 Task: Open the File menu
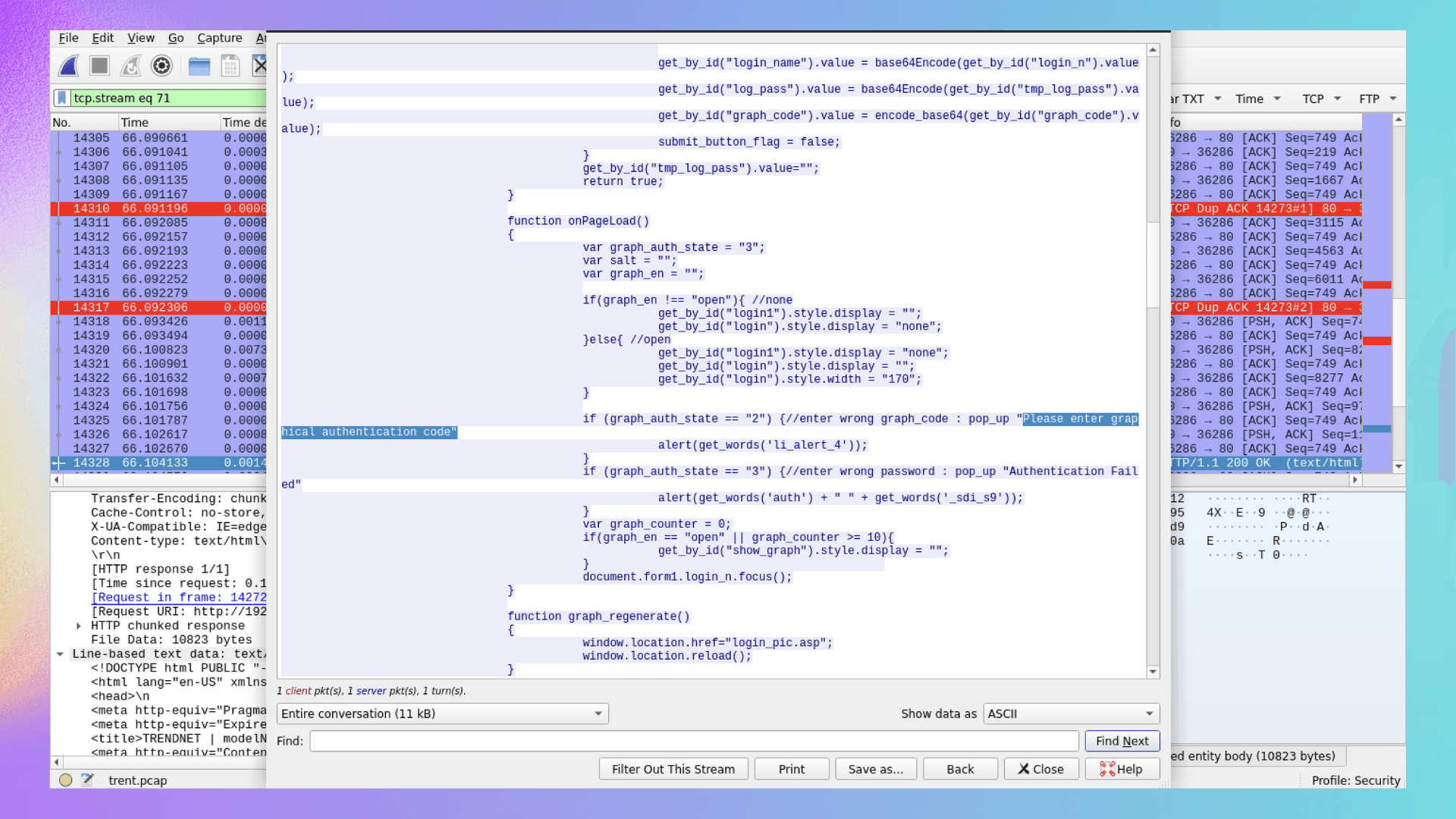[68, 38]
